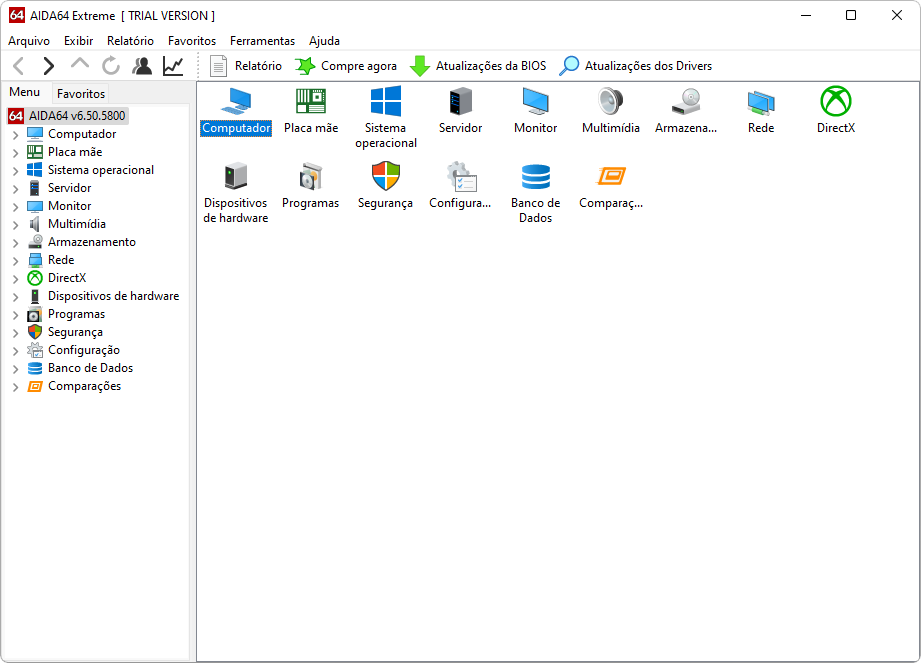Open the Multimídia speaker icon
This screenshot has height=663, width=921.
click(x=610, y=102)
